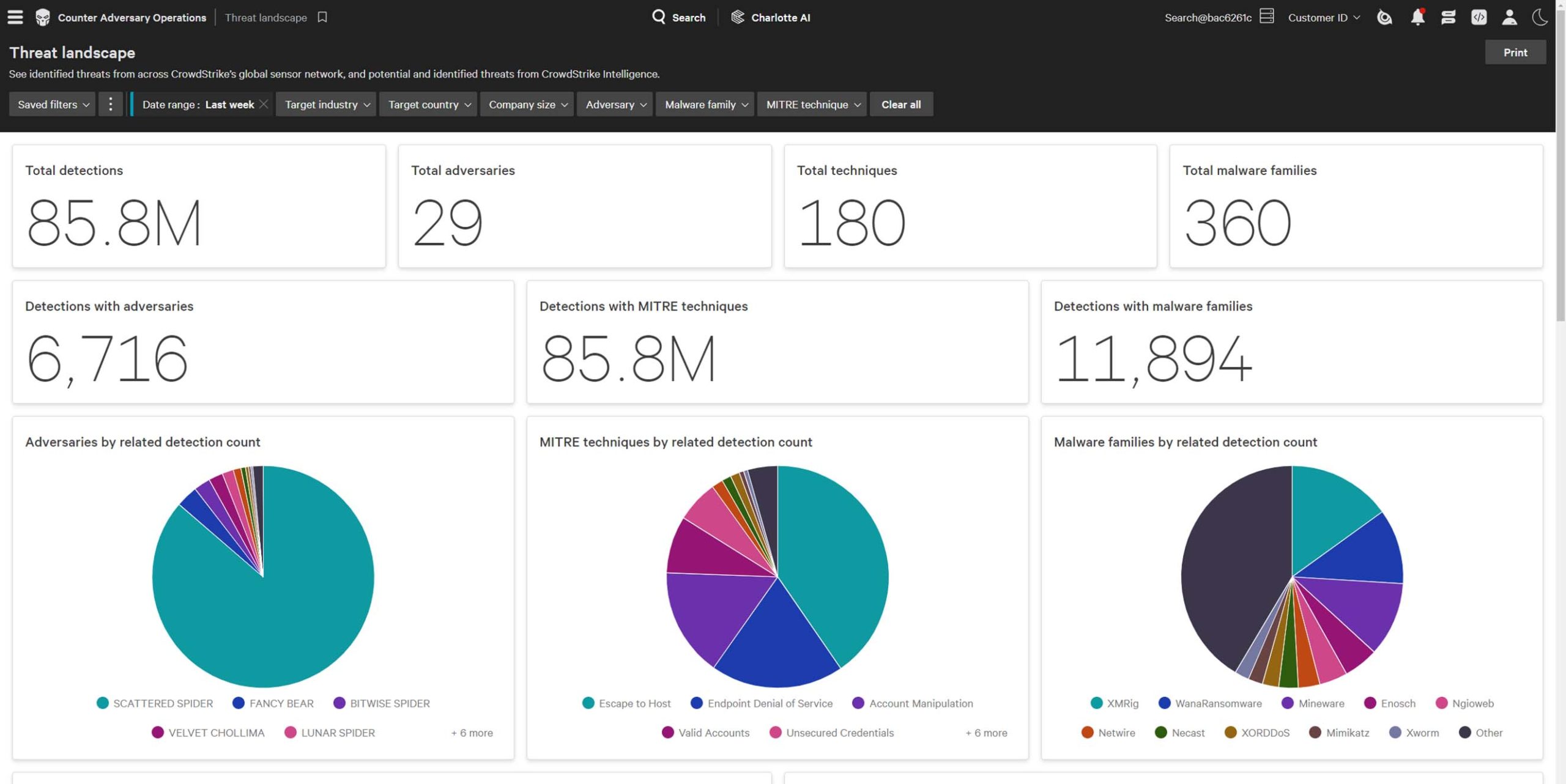Open the chat messages icon
This screenshot has width=1566, height=784.
(x=1448, y=17)
